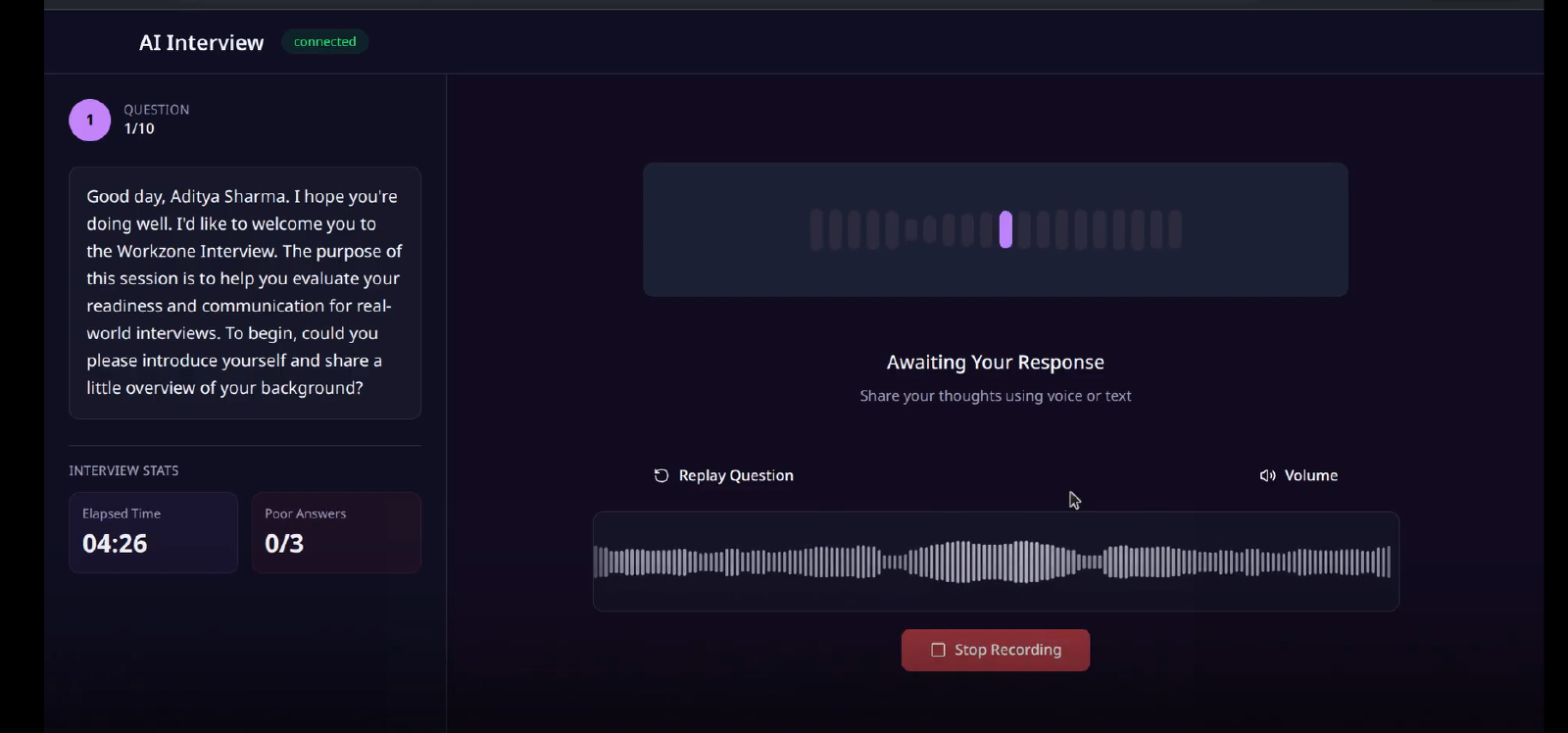
Task: Click the purple question number 1 badge
Action: point(90,121)
